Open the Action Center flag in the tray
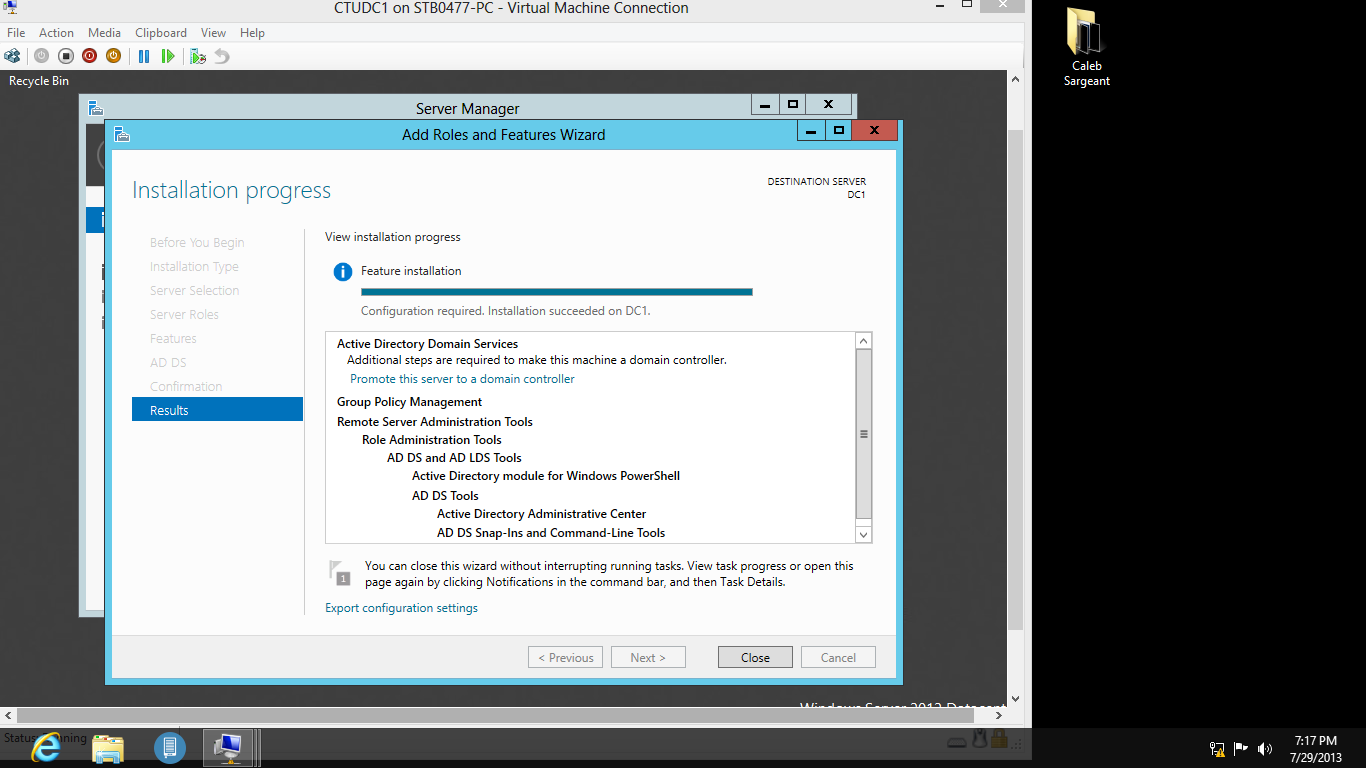This screenshot has height=768, width=1366. click(x=1241, y=748)
